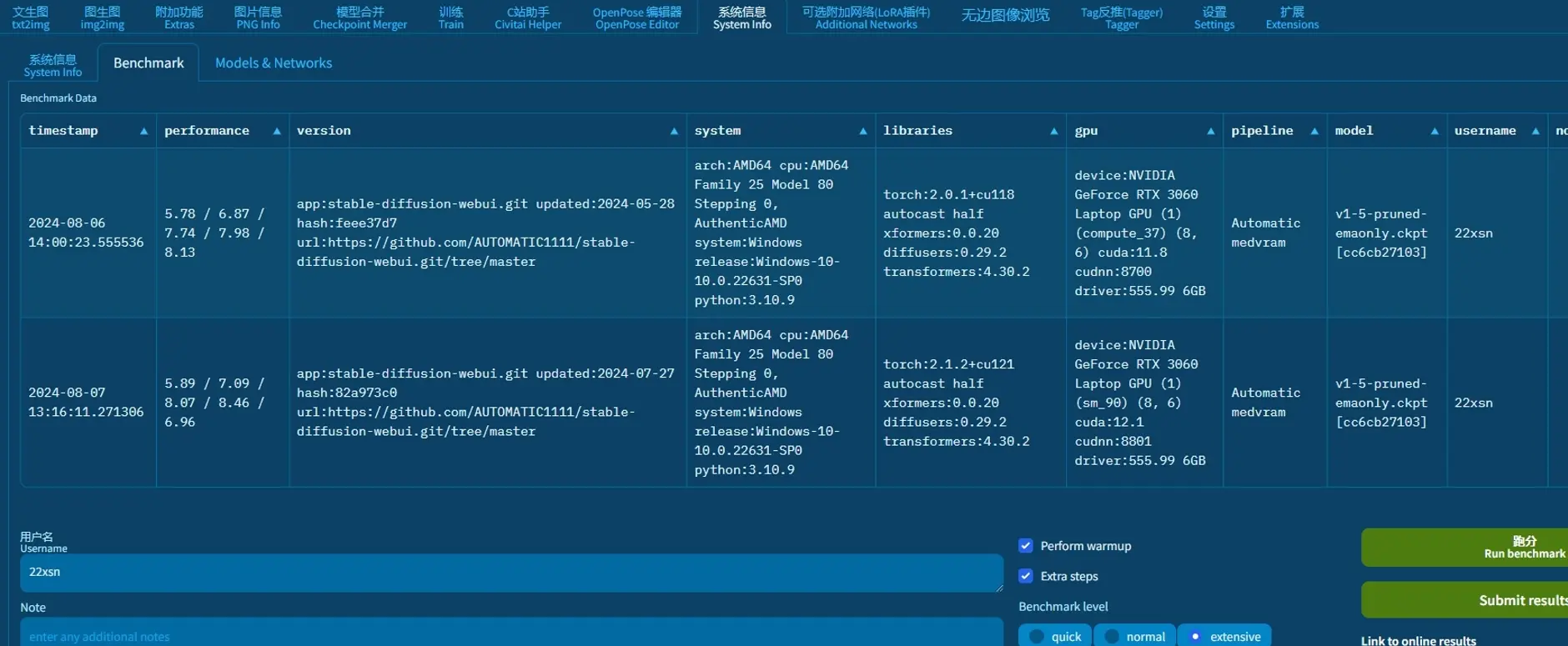Viewport: 1568px width, 646px height.
Task: Open the Models & Networks sub-tab
Action: (274, 63)
